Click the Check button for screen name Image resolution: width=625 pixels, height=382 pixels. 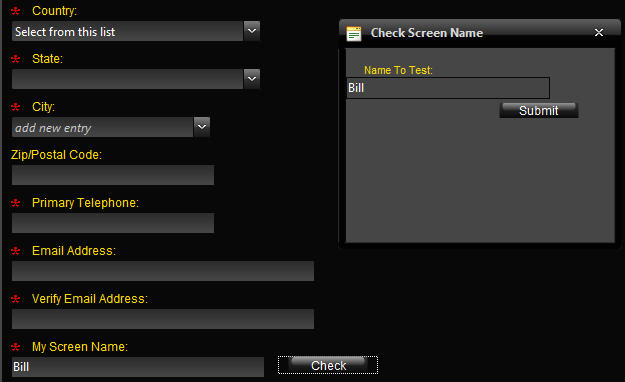328,365
